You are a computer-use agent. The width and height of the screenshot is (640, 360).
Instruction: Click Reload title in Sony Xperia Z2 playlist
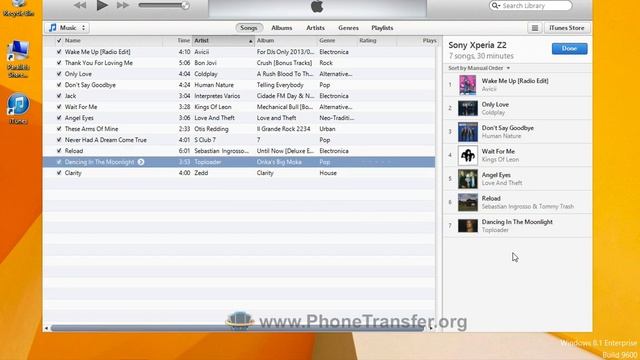tap(491, 198)
